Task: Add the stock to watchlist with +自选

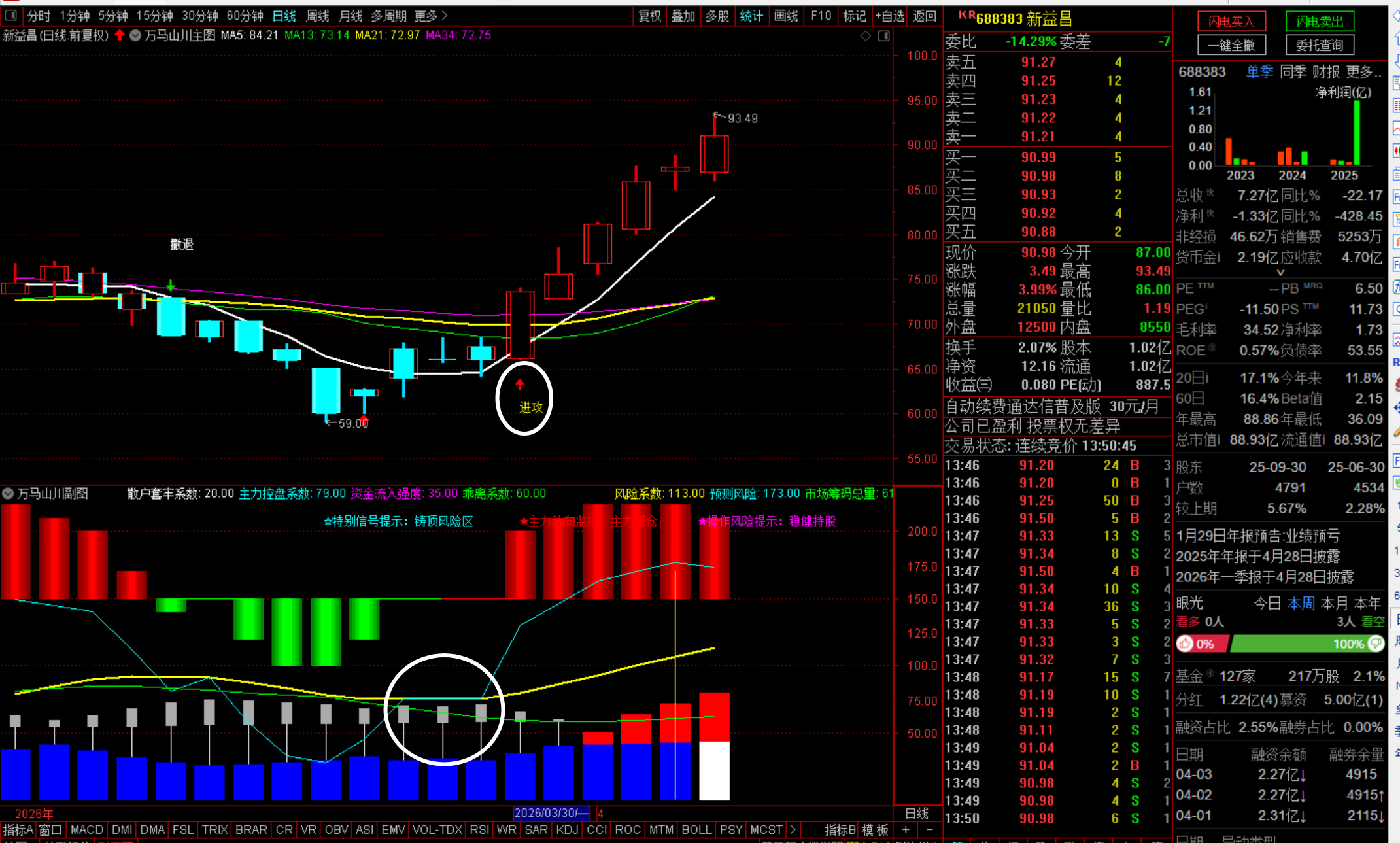Action: pos(890,15)
